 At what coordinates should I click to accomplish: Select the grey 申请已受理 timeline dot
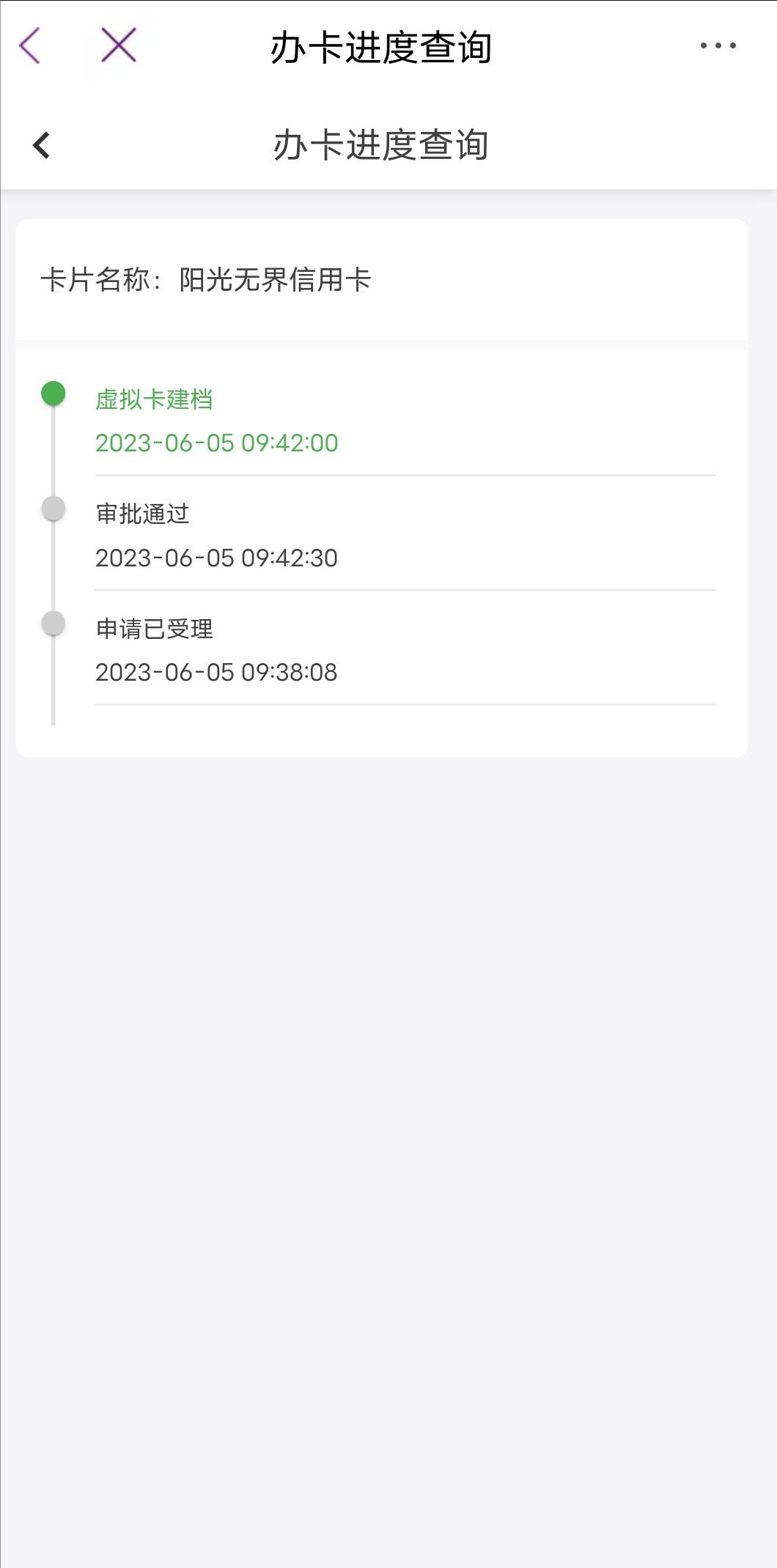53,623
